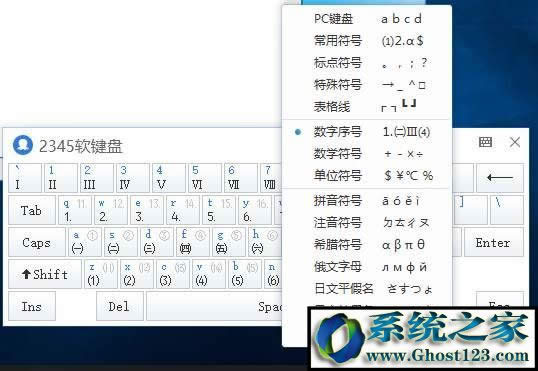Tap the Del key

pyautogui.click(x=119, y=306)
